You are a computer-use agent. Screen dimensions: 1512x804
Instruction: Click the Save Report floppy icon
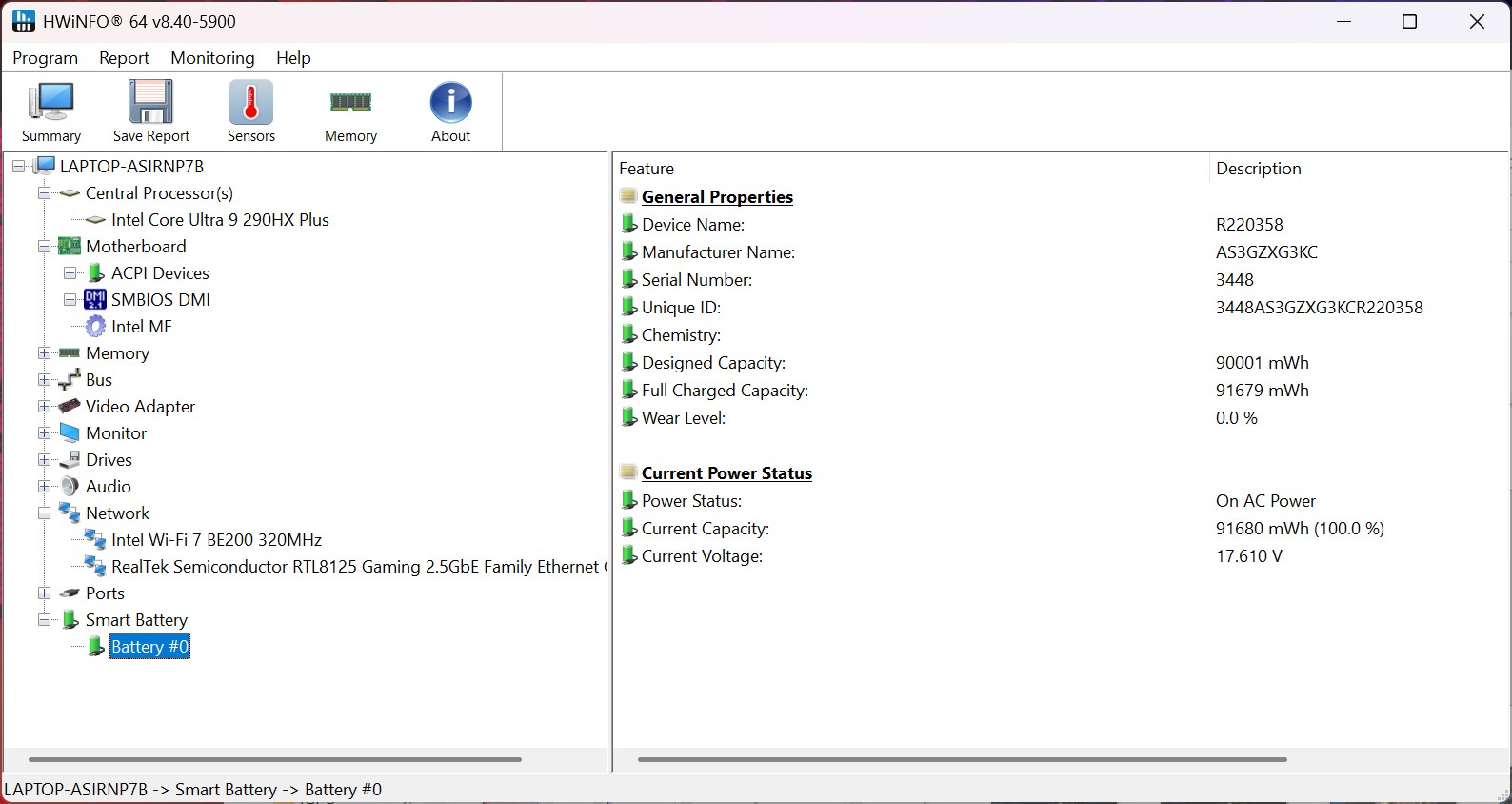tap(150, 103)
